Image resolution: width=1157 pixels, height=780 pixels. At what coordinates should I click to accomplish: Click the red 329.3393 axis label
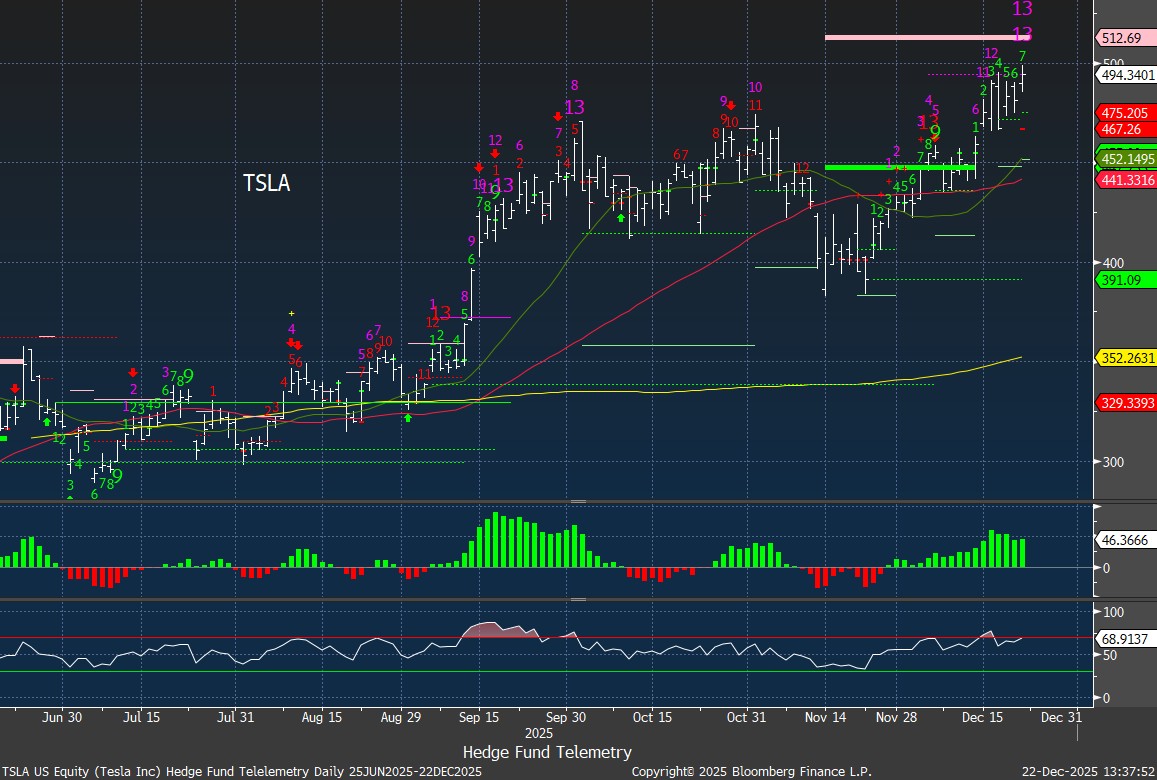click(1126, 402)
